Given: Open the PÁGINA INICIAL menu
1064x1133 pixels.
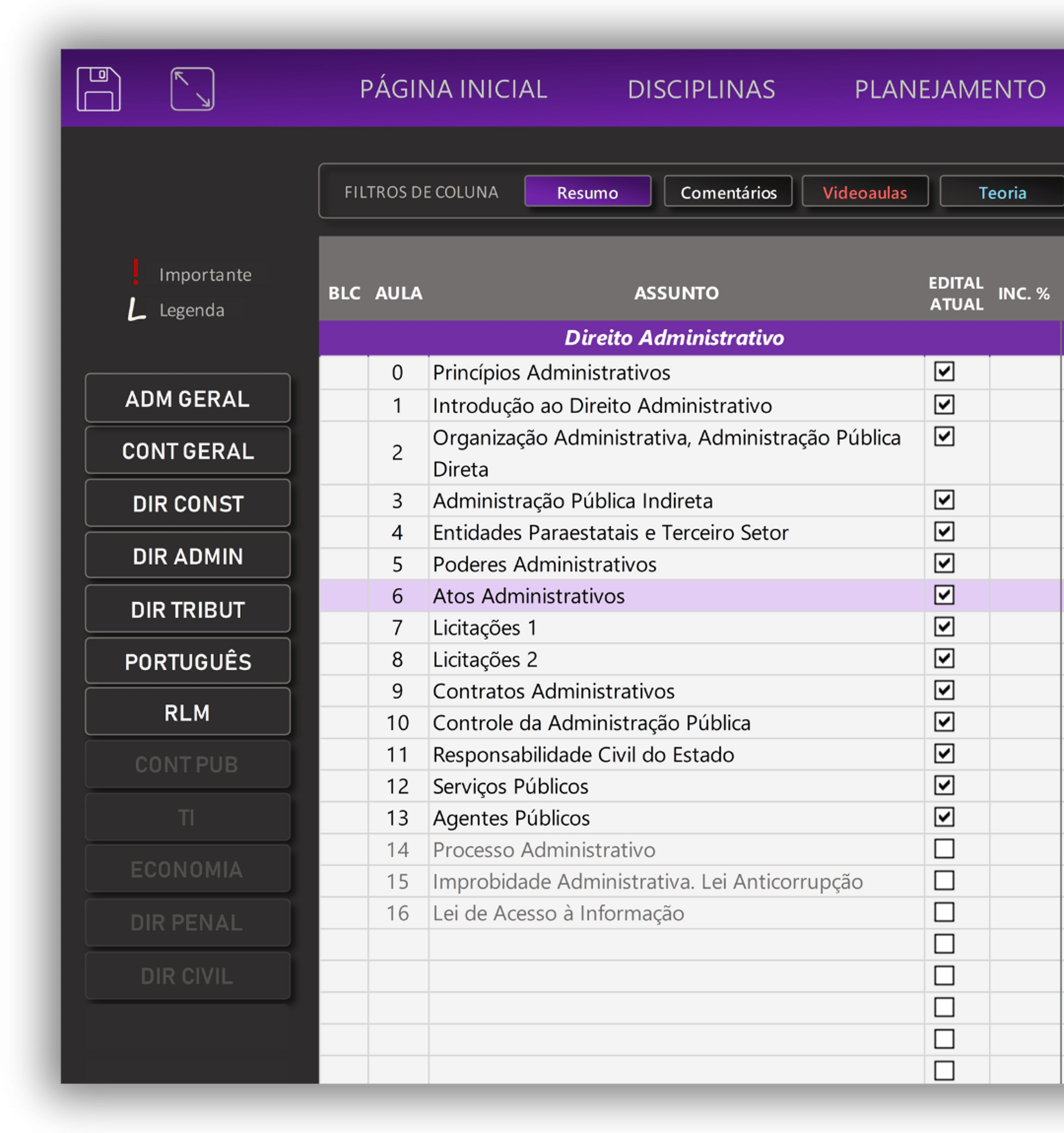Looking at the screenshot, I should (x=453, y=89).
